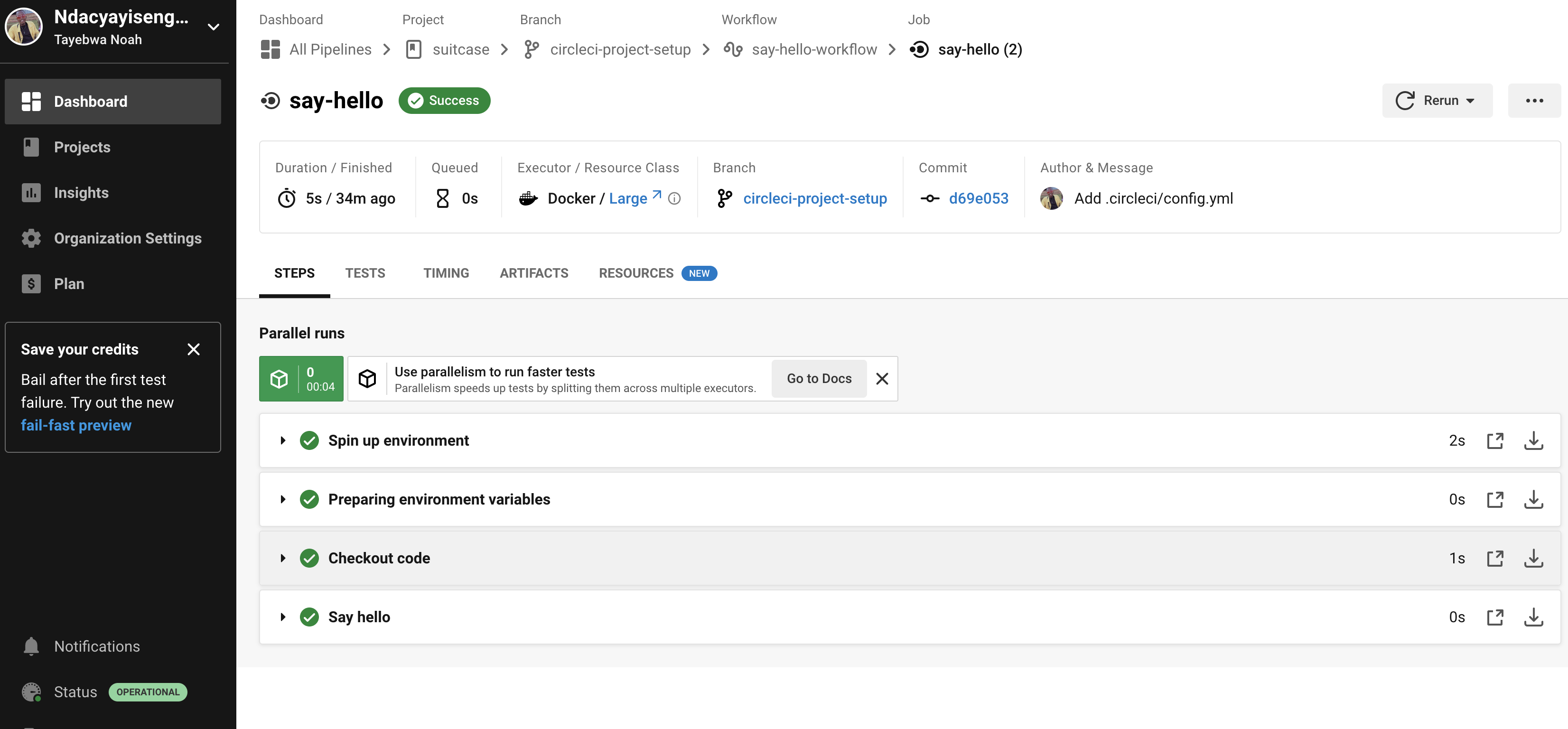Click the Notifications bell icon
Image resolution: width=1568 pixels, height=729 pixels.
(x=31, y=646)
